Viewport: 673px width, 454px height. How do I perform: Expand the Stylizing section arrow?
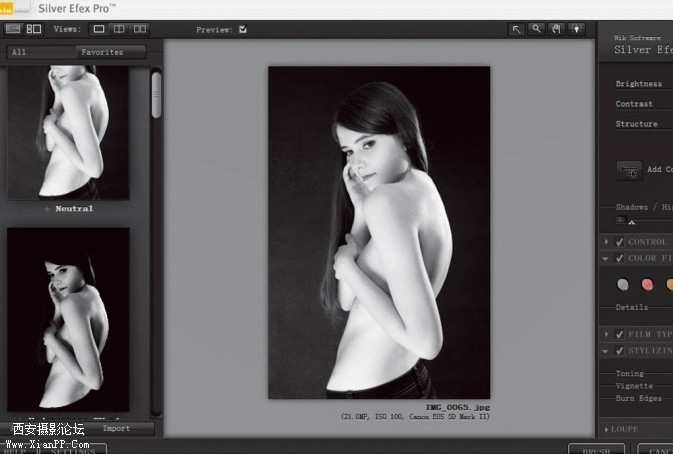point(606,351)
